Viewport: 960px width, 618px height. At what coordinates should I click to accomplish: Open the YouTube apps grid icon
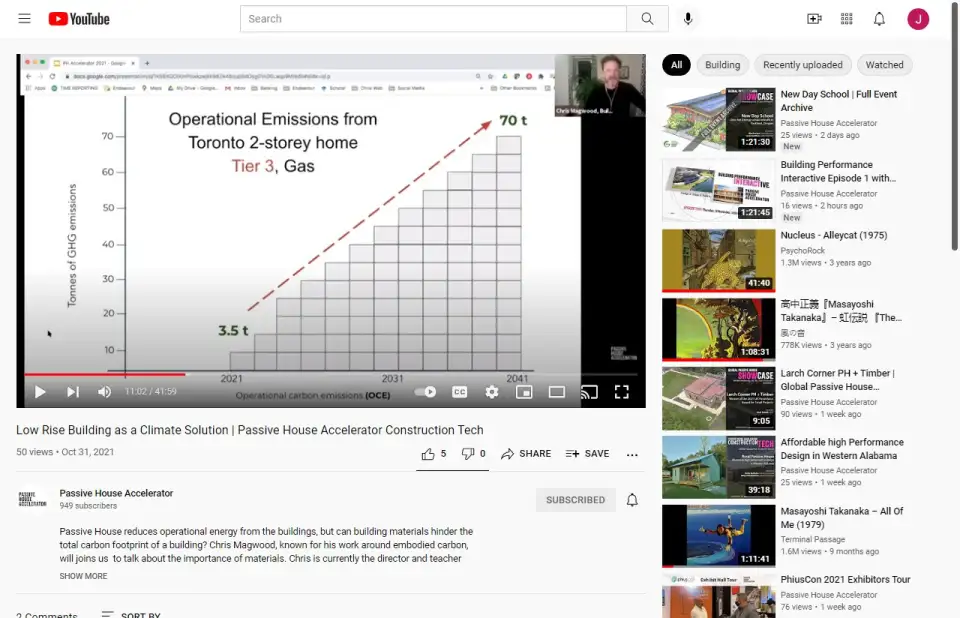pyautogui.click(x=847, y=19)
